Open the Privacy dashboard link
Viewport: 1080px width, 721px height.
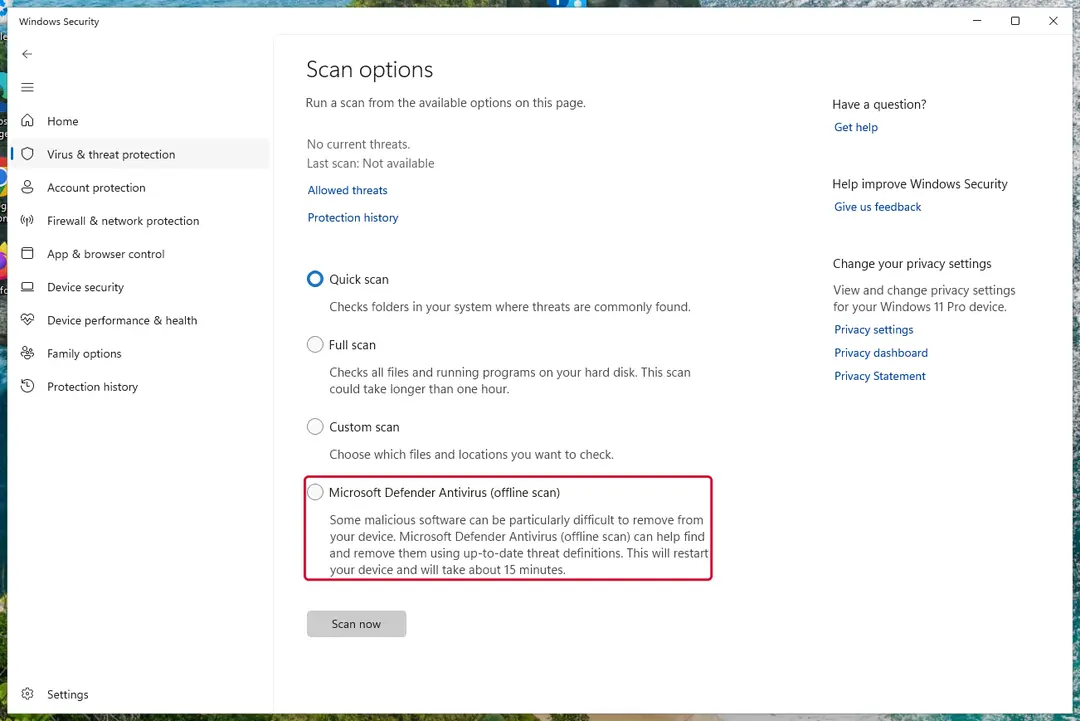(880, 353)
